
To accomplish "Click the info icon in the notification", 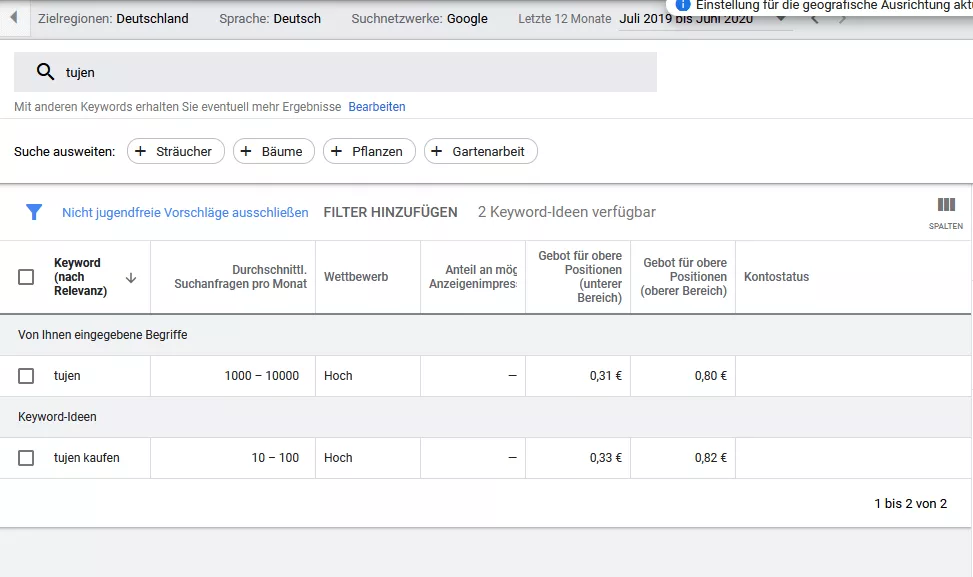I will [683, 5].
